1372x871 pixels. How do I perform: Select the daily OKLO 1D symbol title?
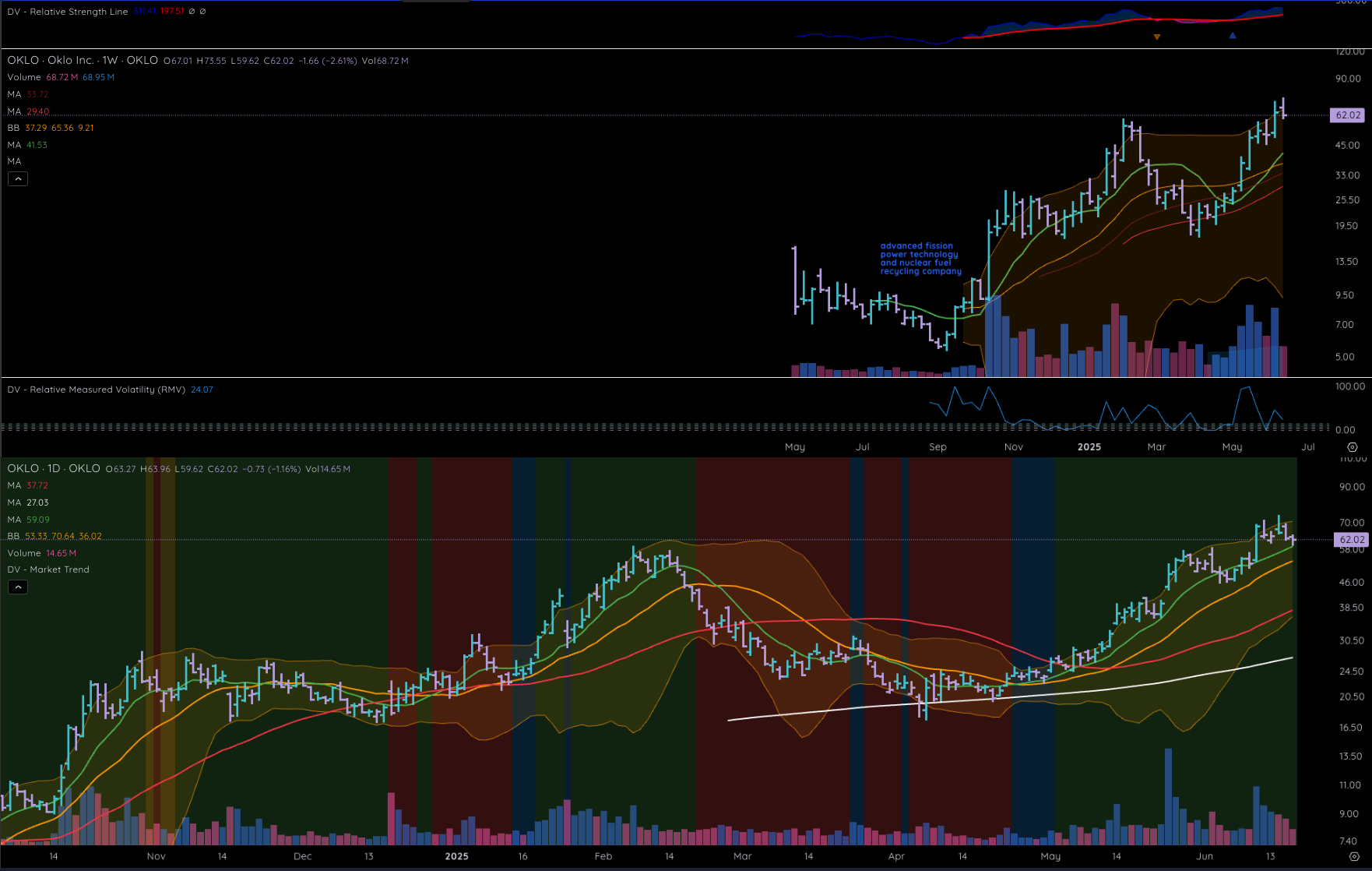click(x=54, y=468)
